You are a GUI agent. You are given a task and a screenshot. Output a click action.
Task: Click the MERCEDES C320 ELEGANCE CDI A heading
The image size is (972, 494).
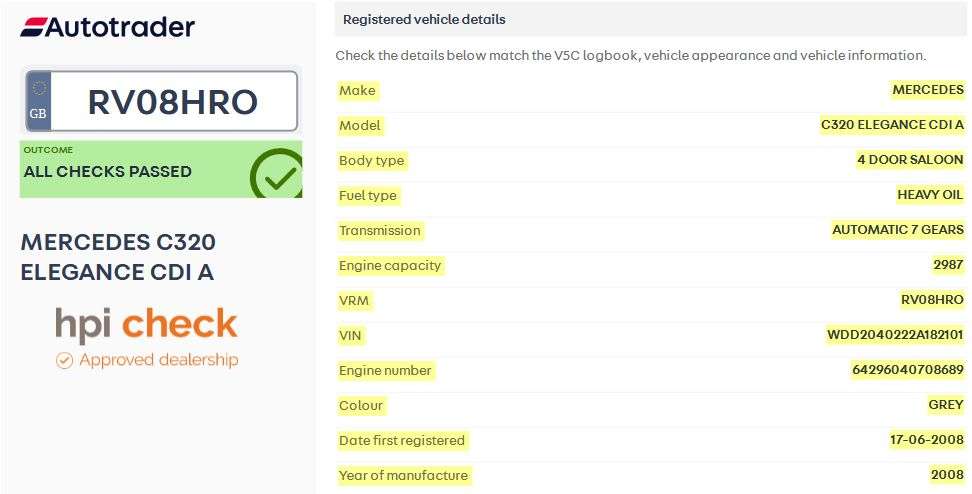(118, 257)
